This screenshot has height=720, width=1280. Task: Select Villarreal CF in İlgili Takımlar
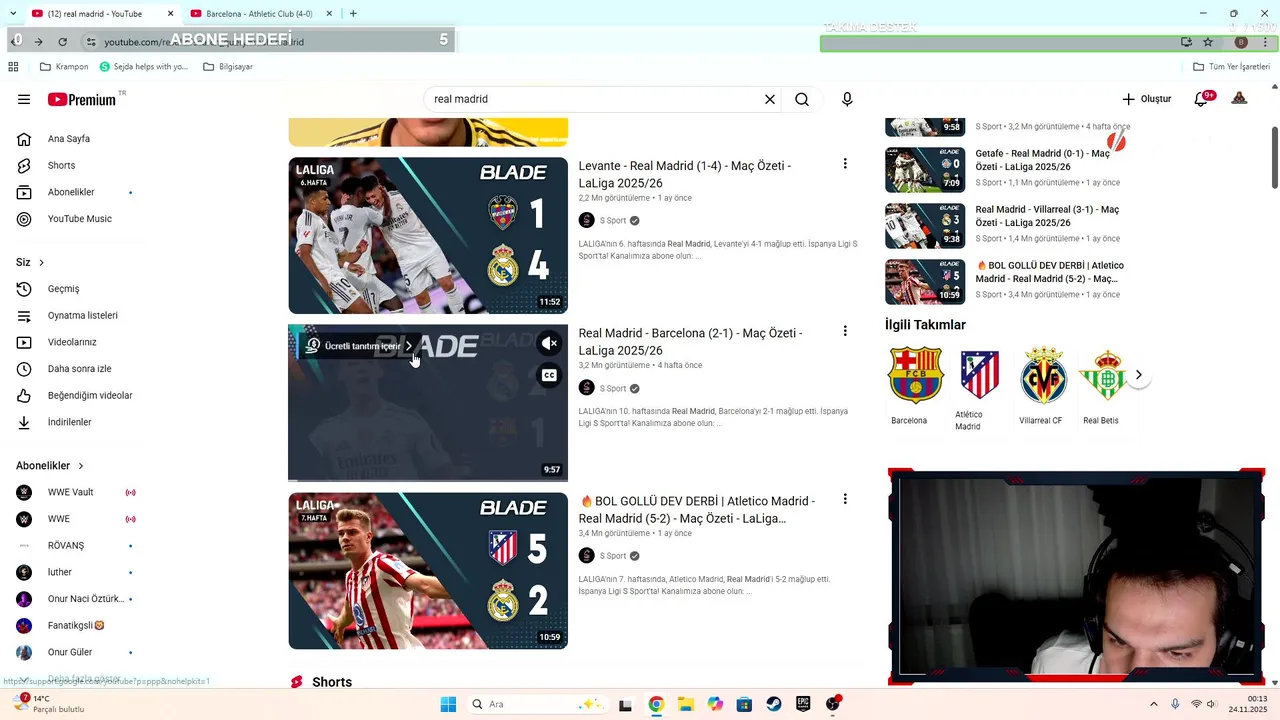click(x=1042, y=386)
